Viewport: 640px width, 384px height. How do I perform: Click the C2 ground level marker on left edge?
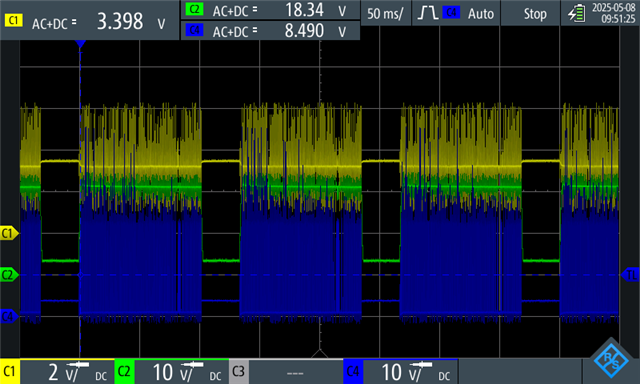pos(9,274)
